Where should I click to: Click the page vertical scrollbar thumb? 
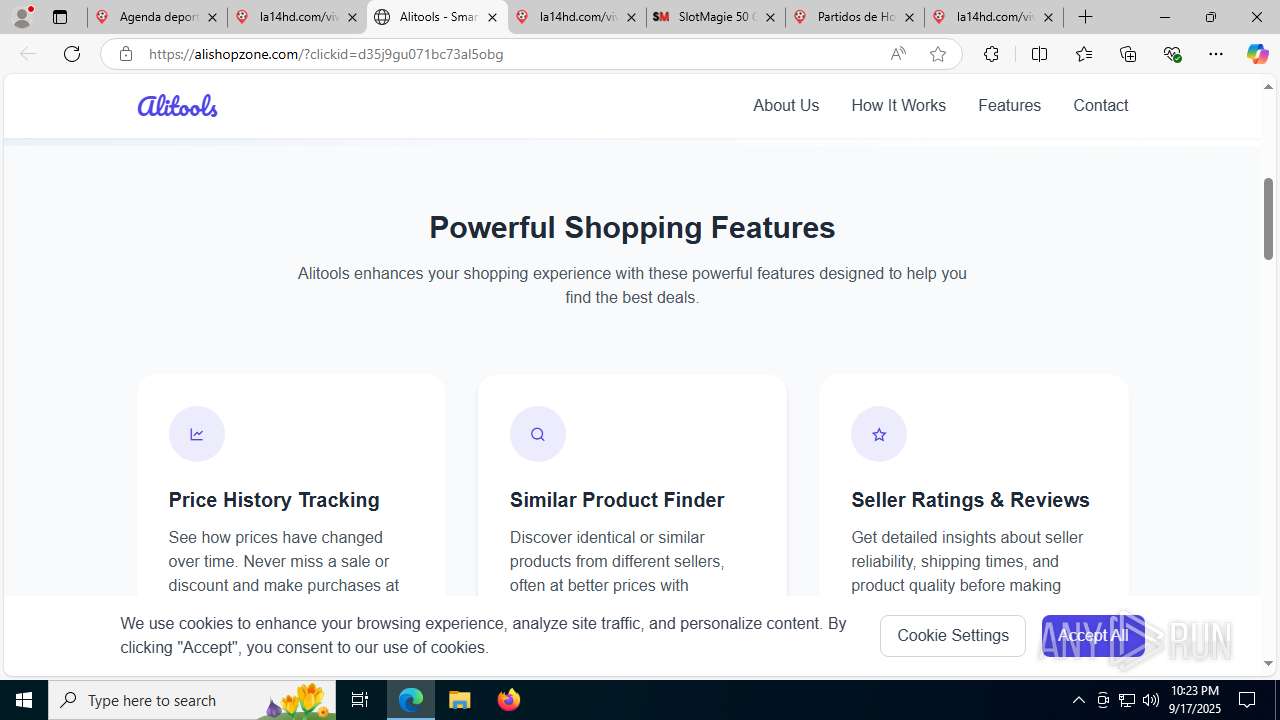[x=1268, y=219]
